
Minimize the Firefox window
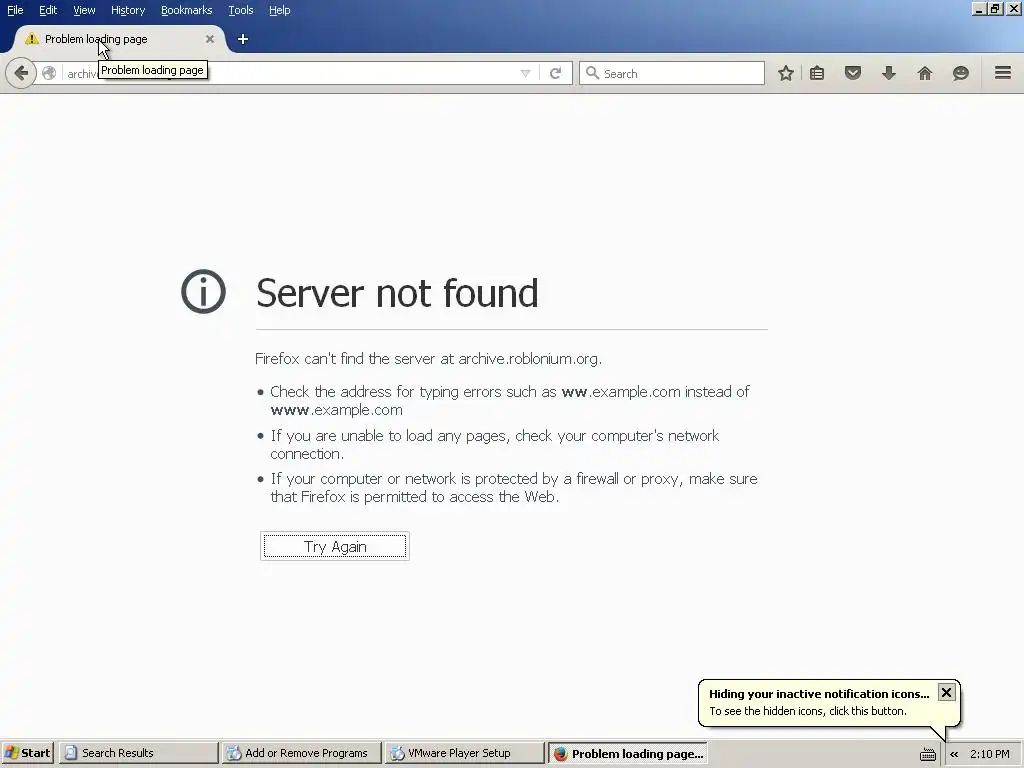(978, 9)
